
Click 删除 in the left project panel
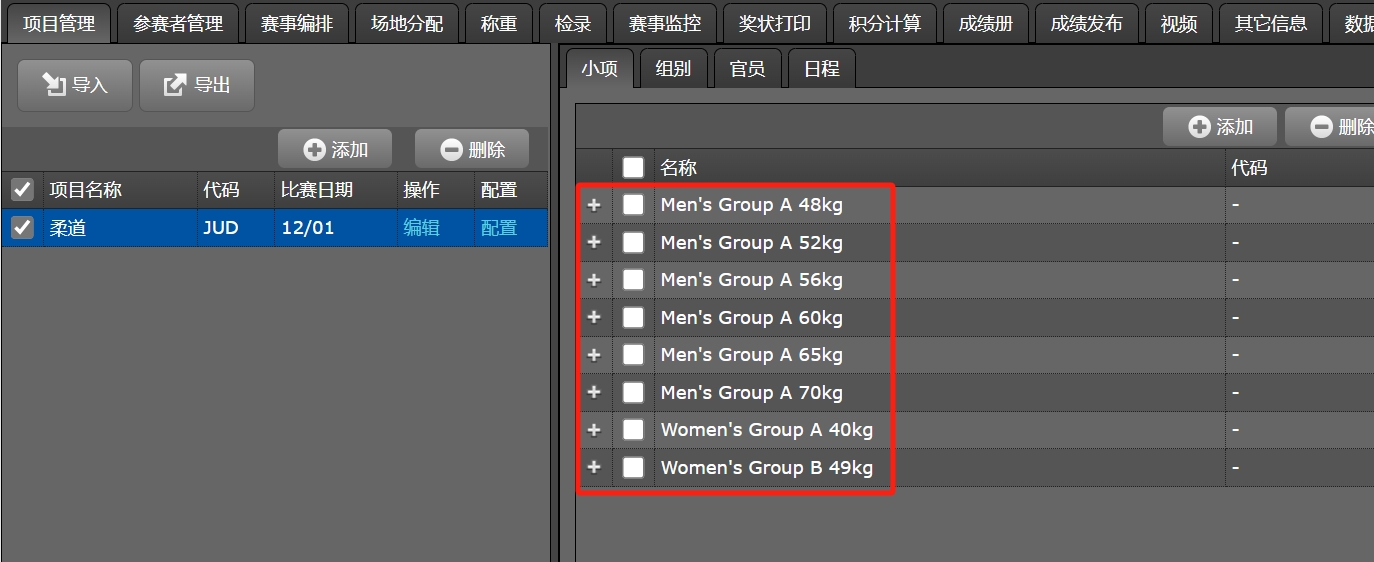[x=472, y=150]
